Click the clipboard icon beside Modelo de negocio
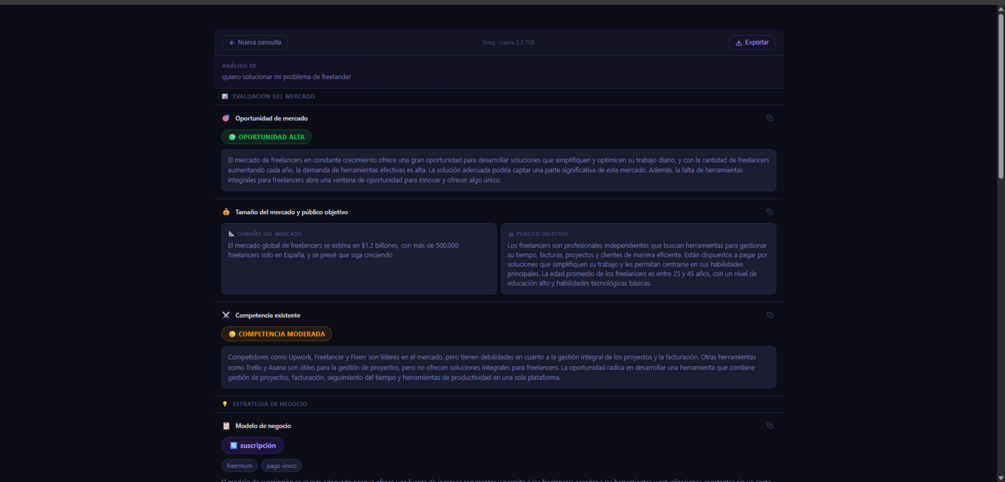 [x=226, y=426]
